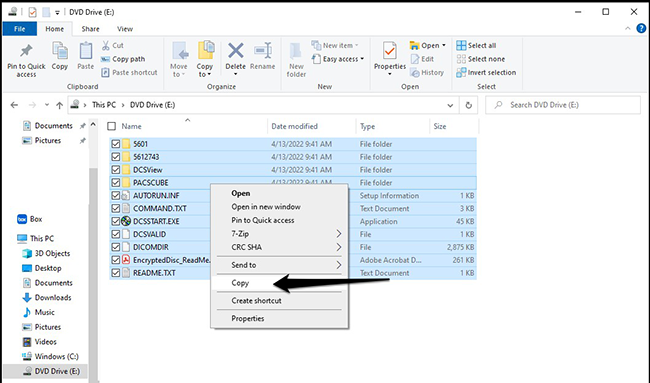
Task: Open the New item dropdown
Action: 335,45
